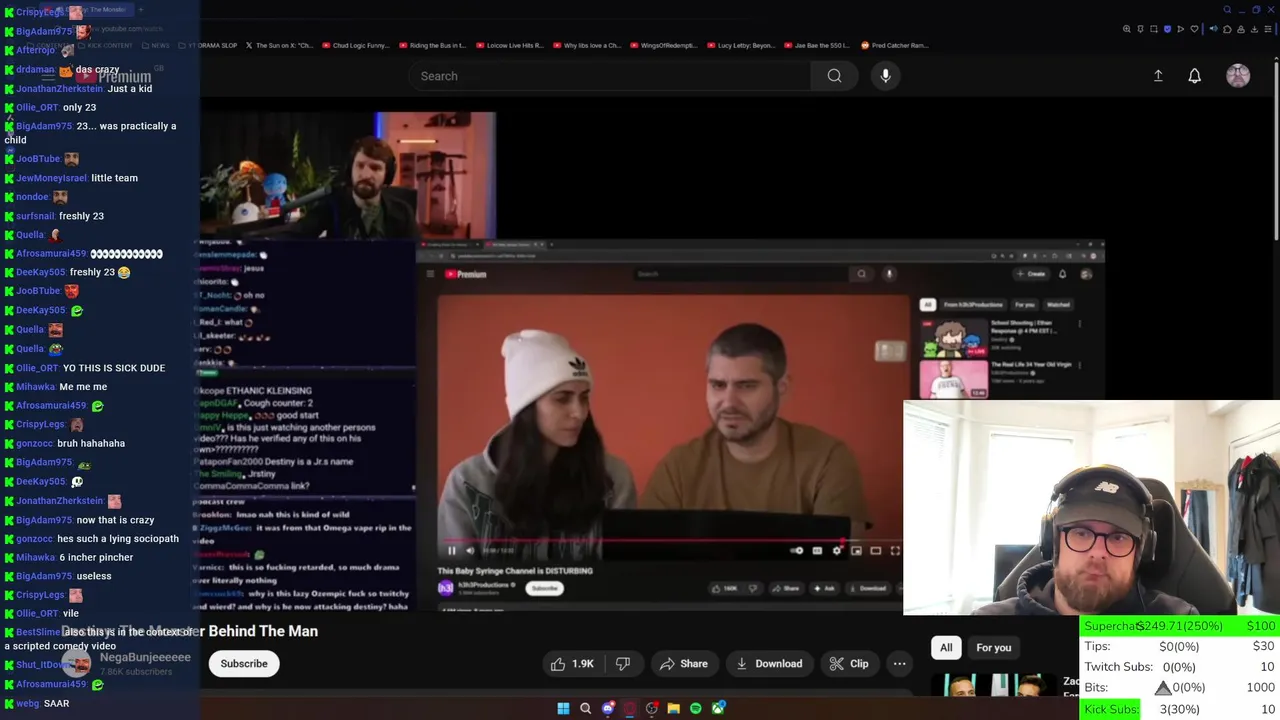Click the page's vertical scrollbar

point(1275,150)
